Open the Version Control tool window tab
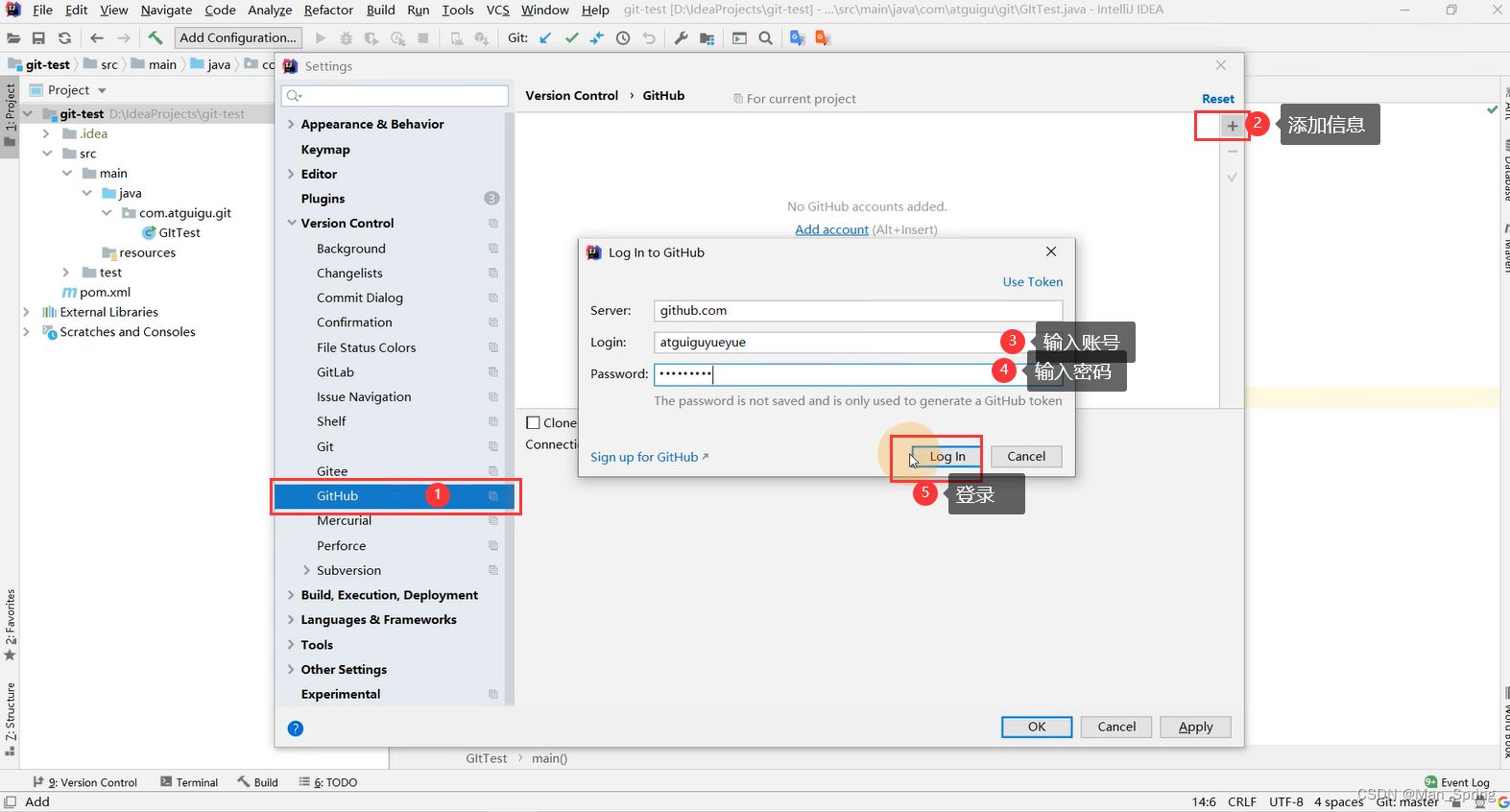The width and height of the screenshot is (1510, 812). click(x=85, y=782)
